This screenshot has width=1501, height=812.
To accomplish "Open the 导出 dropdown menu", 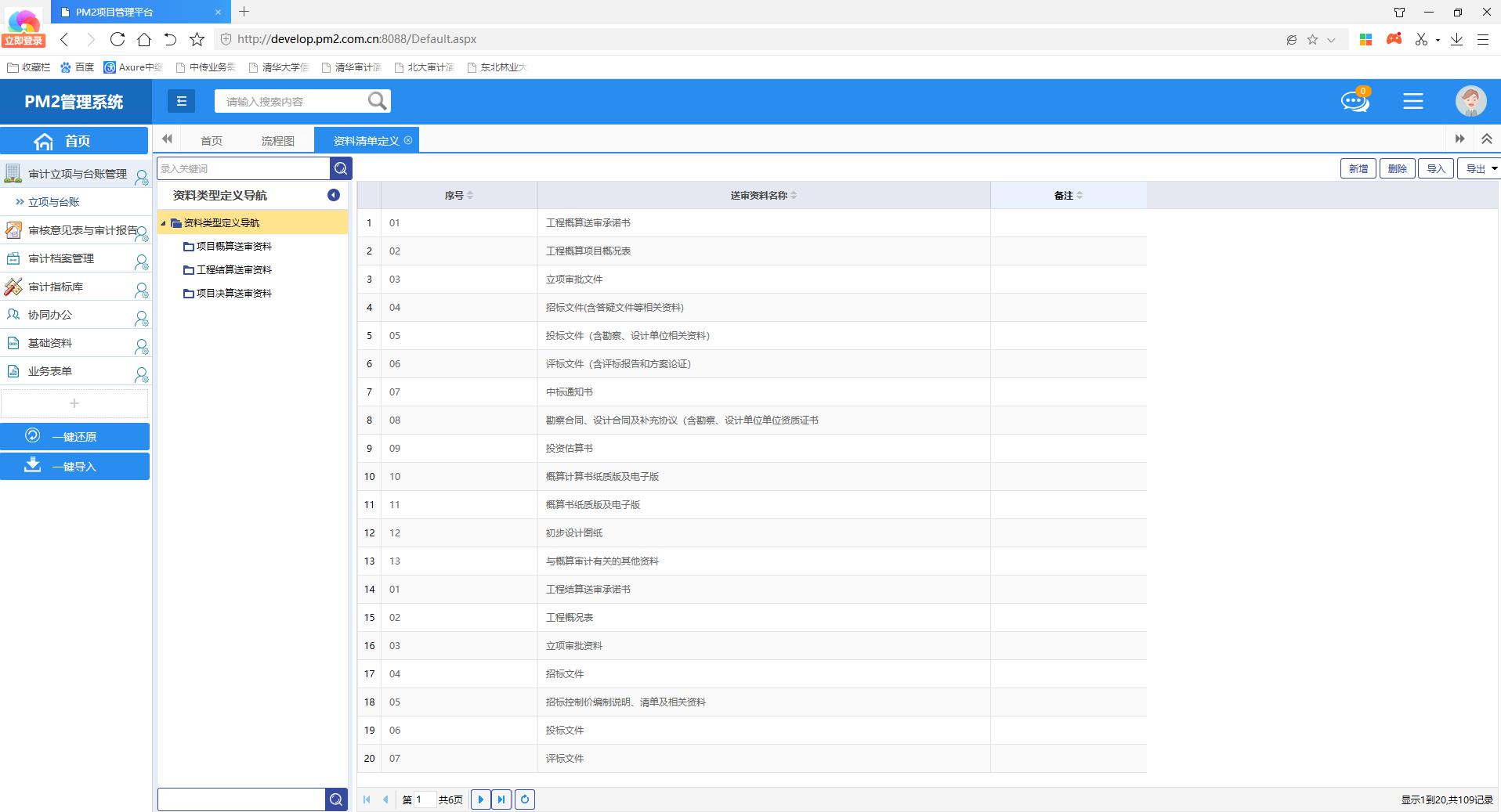I will click(x=1478, y=168).
